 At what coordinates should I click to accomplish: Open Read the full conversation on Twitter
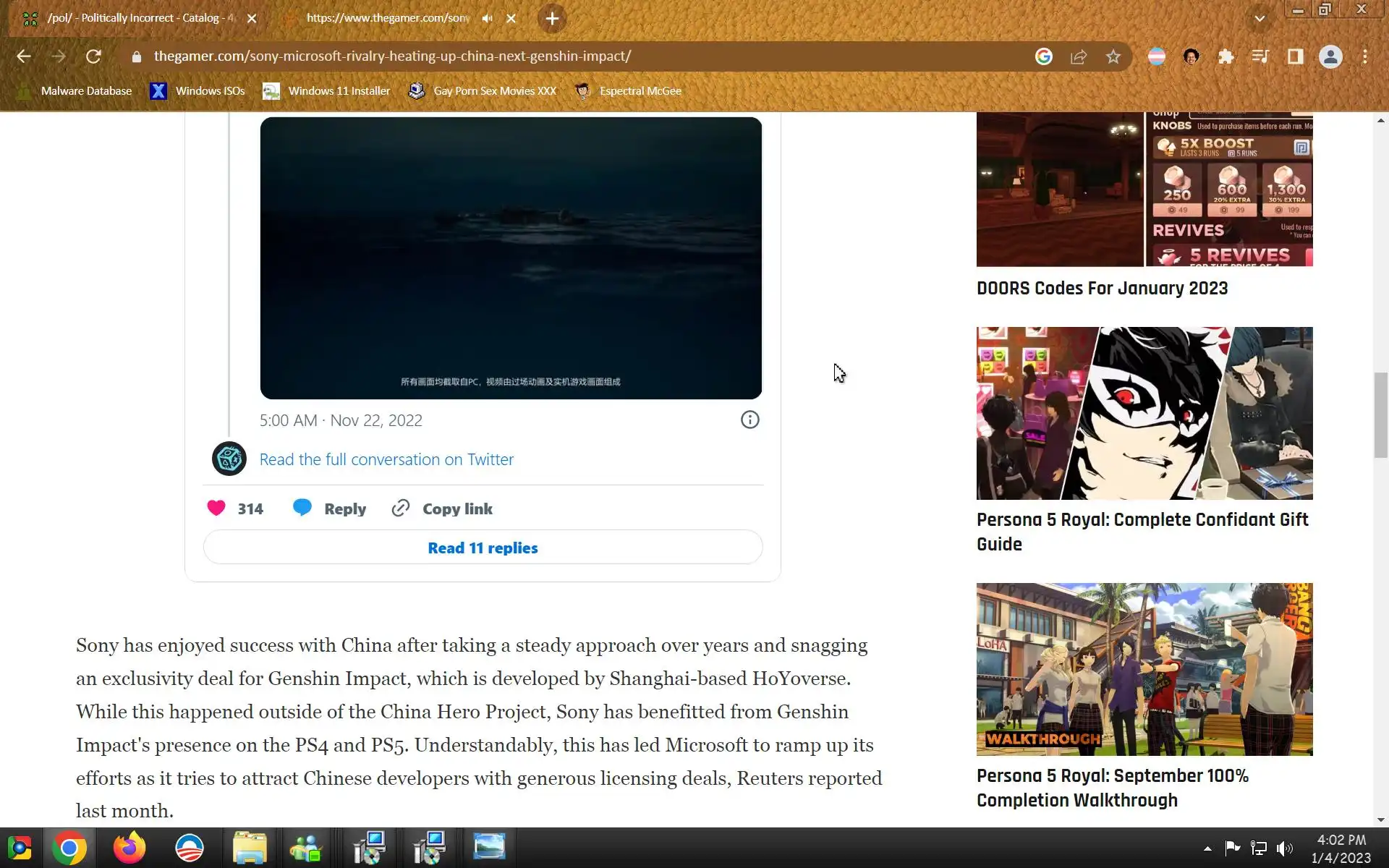coord(386,459)
